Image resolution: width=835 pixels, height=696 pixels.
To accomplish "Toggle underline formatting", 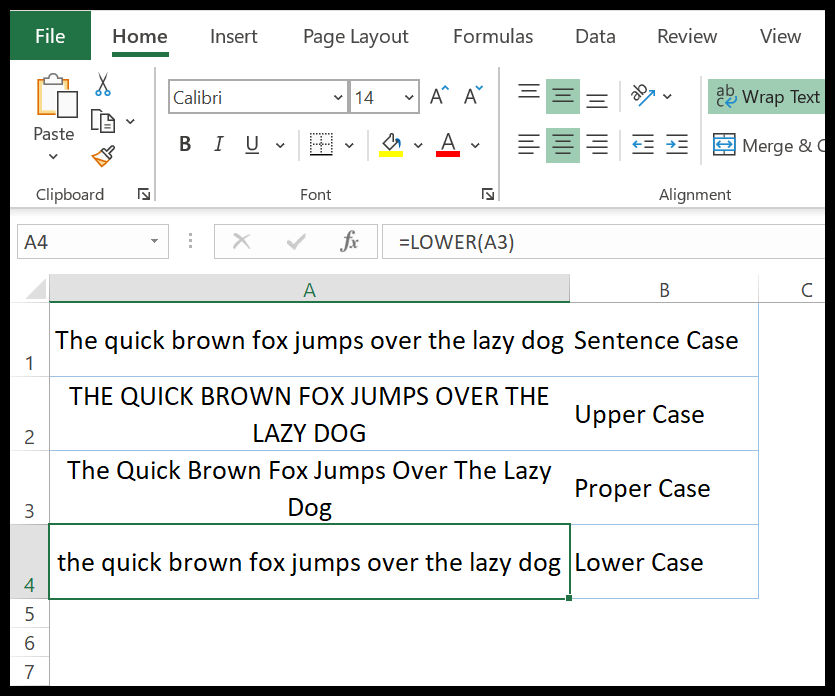I will pos(250,144).
